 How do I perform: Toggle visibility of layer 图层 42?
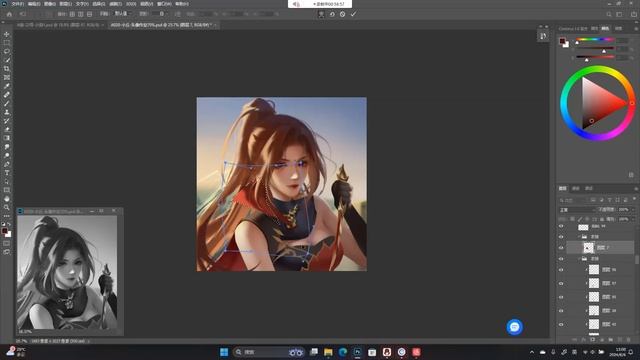tap(561, 324)
